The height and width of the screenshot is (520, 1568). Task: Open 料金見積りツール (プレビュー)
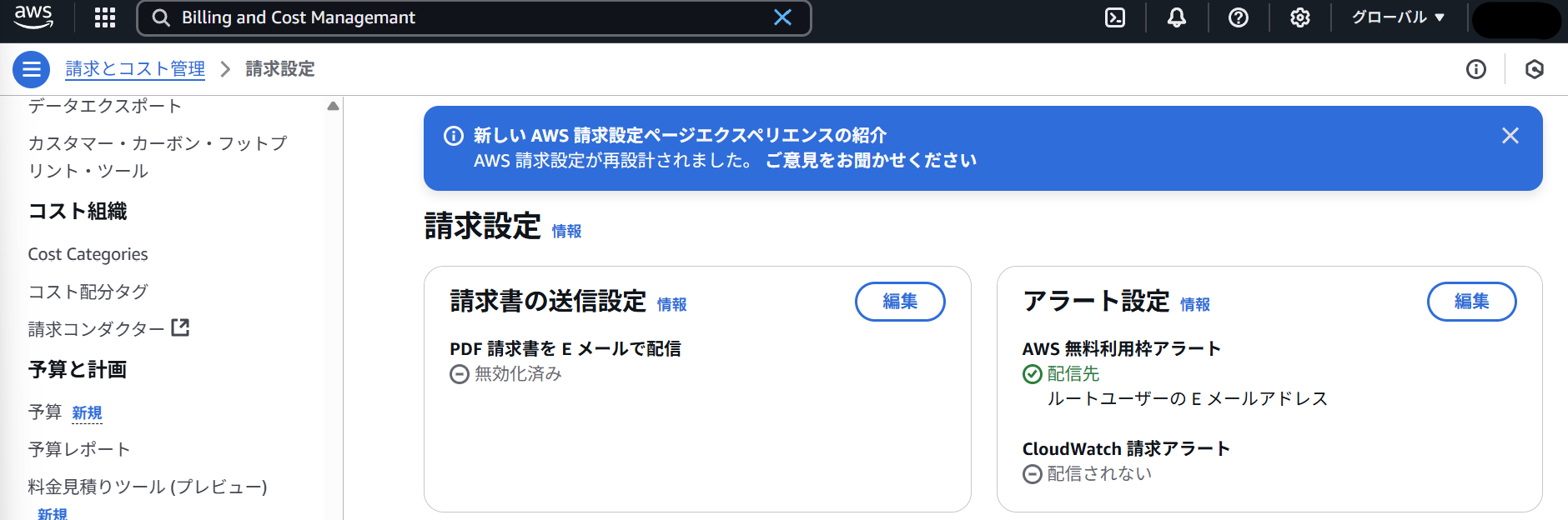click(148, 487)
